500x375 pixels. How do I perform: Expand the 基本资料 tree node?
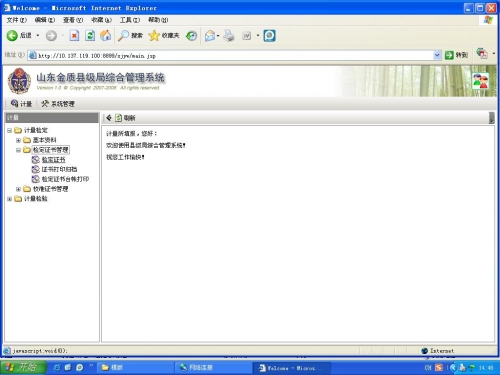pyautogui.click(x=18, y=140)
